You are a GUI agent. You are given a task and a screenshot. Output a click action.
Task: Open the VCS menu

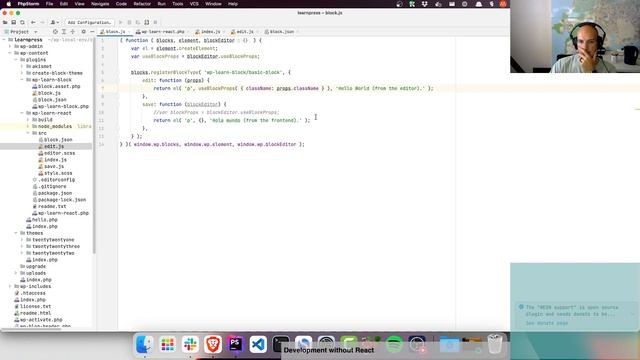click(194, 4)
